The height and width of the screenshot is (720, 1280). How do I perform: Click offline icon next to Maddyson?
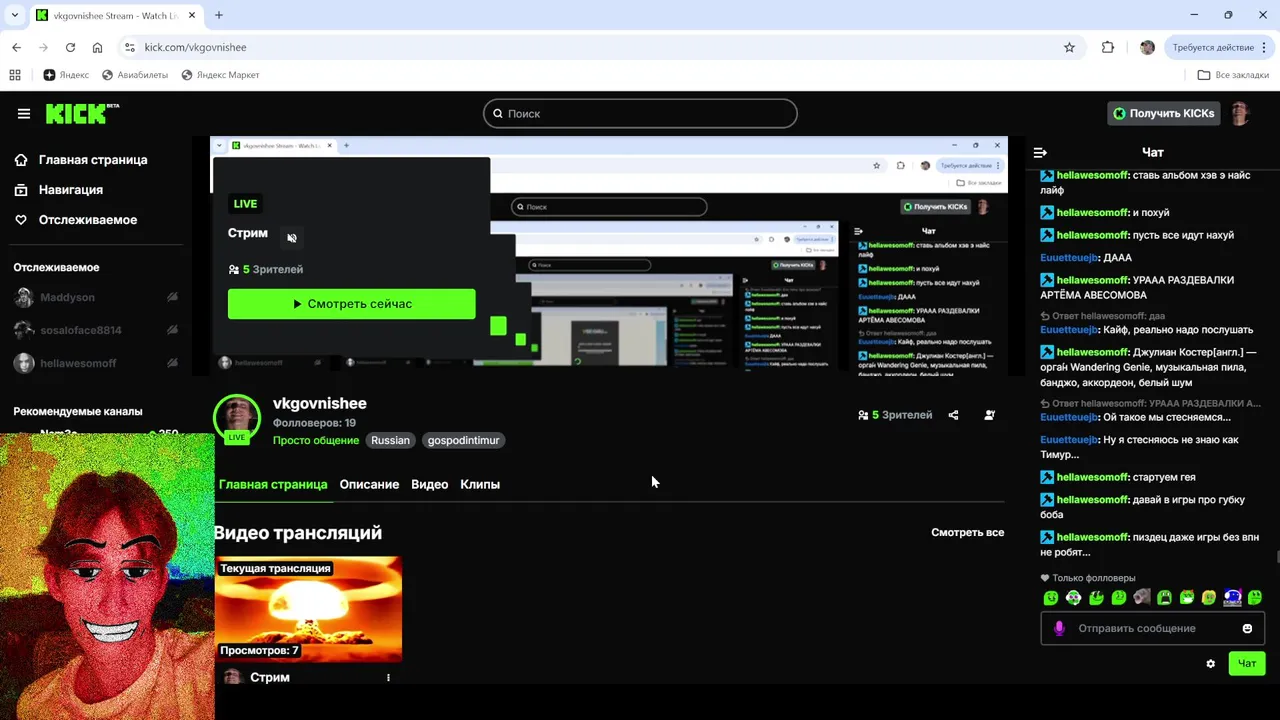(172, 298)
